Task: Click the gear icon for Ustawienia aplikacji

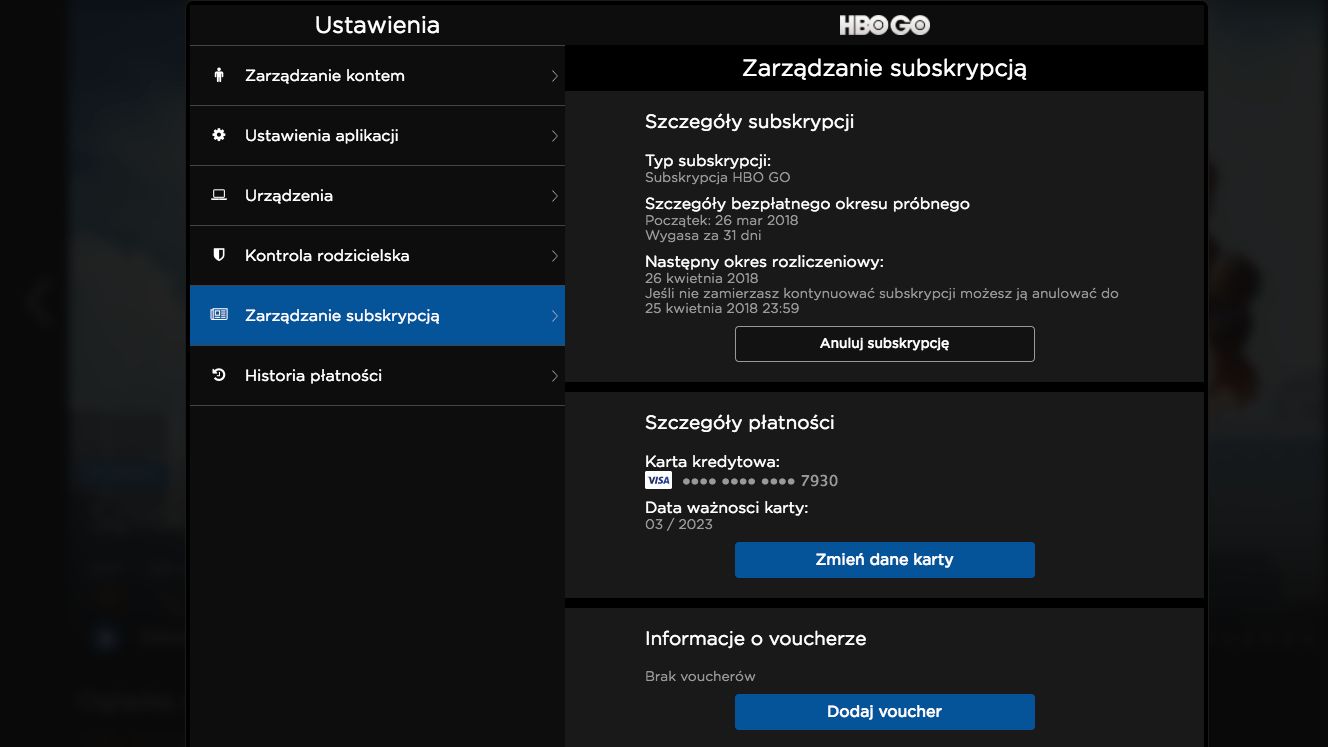Action: [x=219, y=135]
